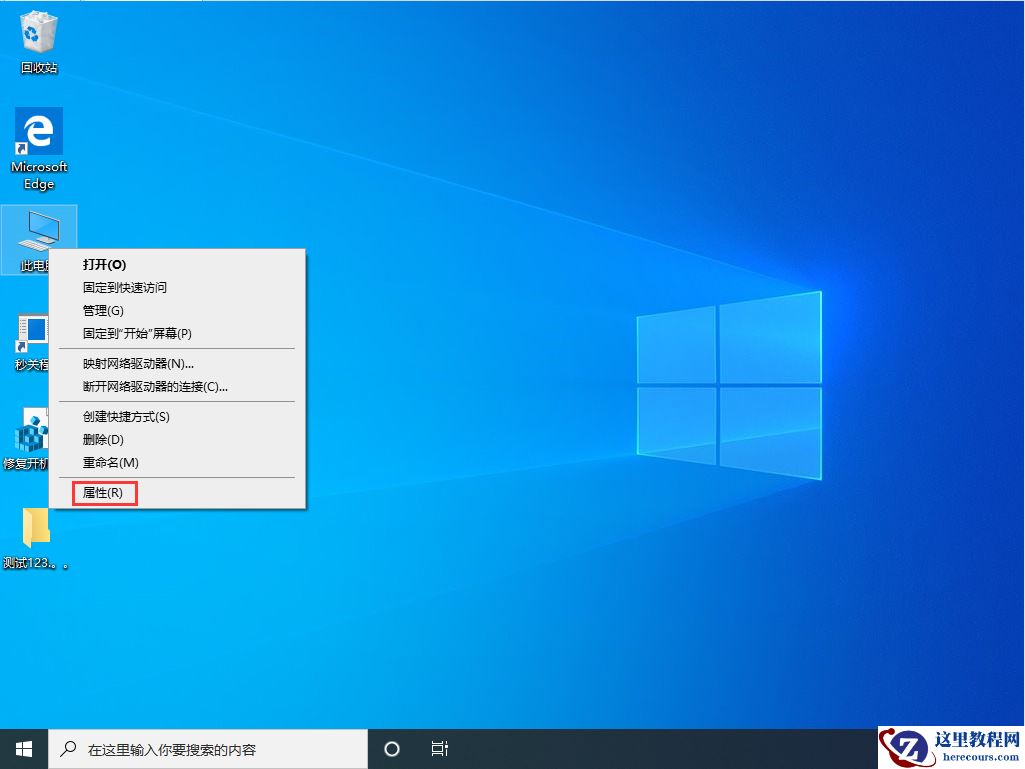Open the 修复开机 desktop shortcut
The width and height of the screenshot is (1025, 769).
[x=31, y=432]
